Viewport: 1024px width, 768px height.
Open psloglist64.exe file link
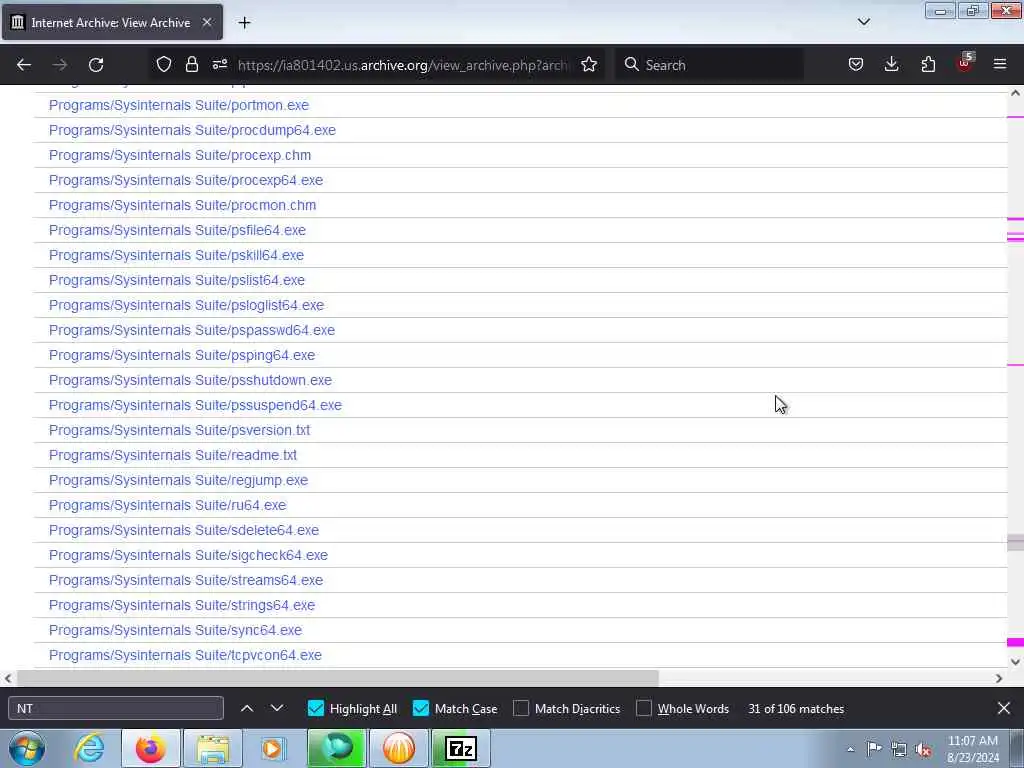click(x=187, y=305)
